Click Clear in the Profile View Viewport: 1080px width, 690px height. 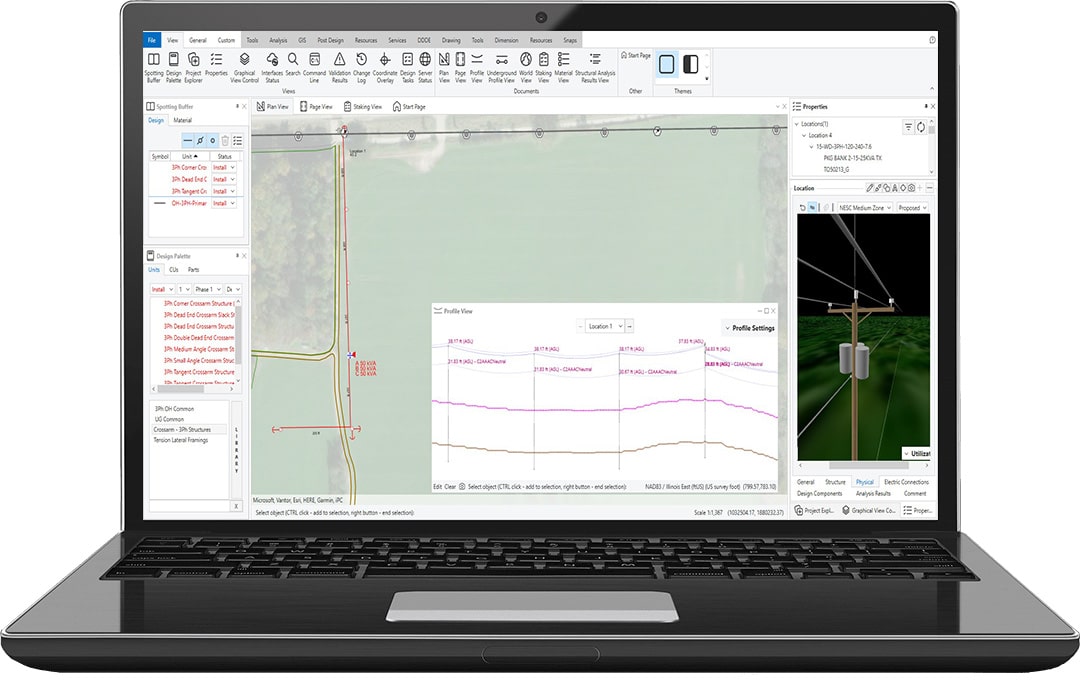[x=451, y=487]
